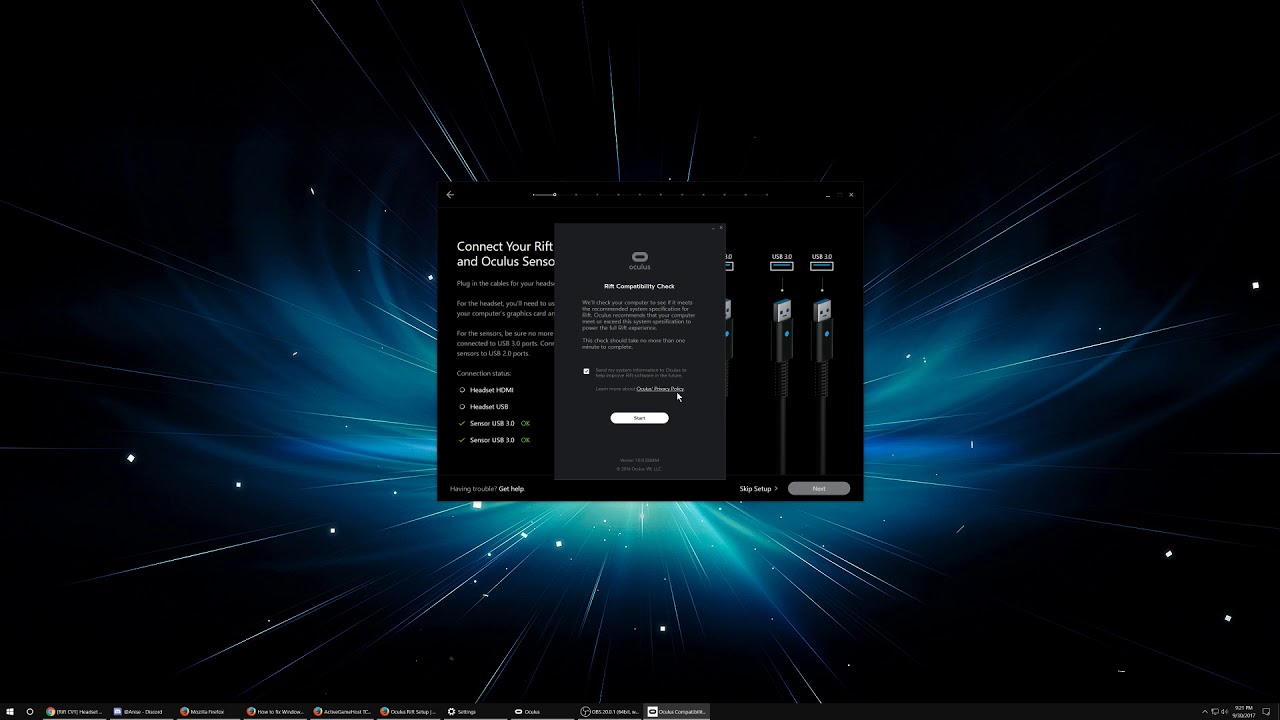The image size is (1280, 720).
Task: Open the Action Center notifications
Action: click(x=1268, y=712)
